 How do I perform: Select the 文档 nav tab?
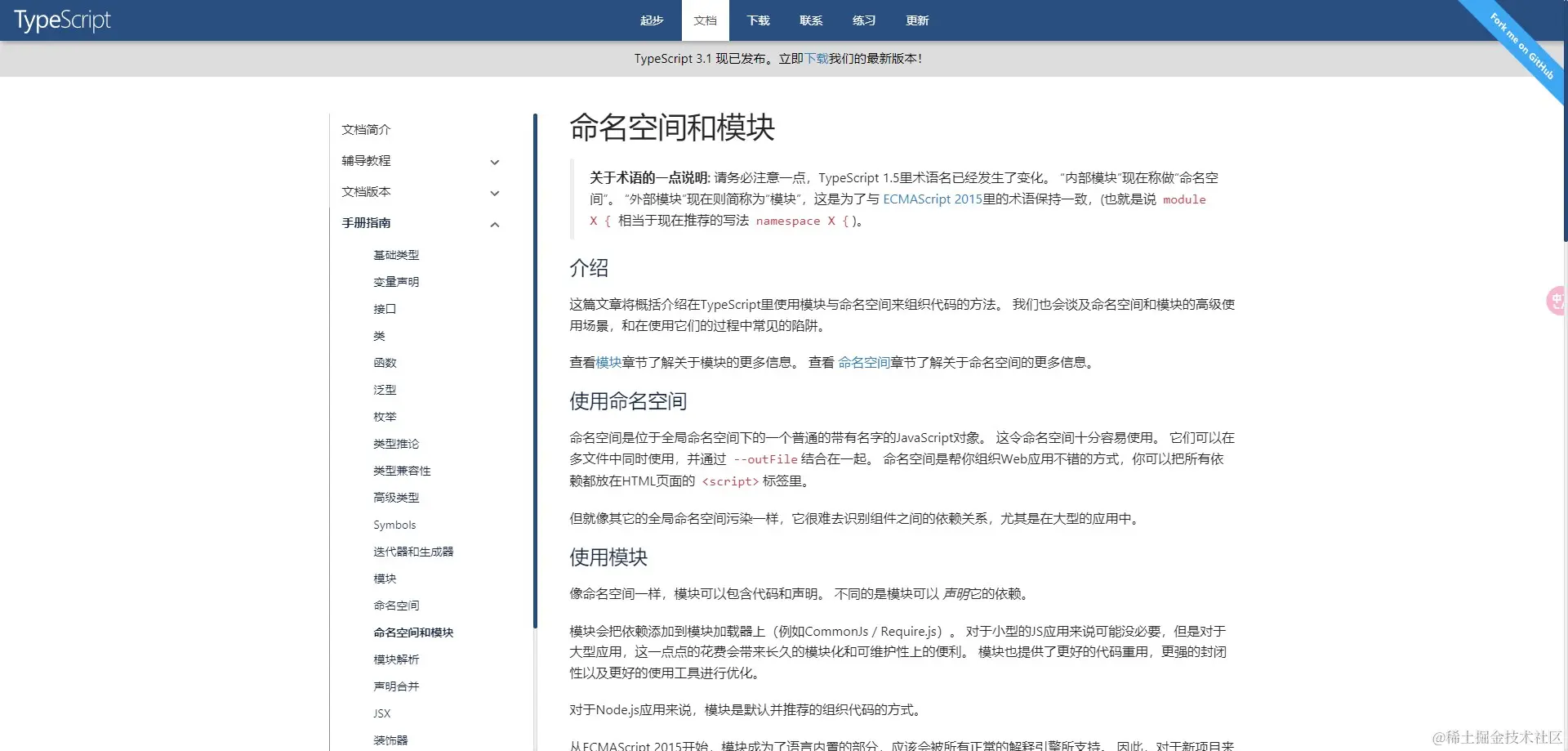pos(705,20)
